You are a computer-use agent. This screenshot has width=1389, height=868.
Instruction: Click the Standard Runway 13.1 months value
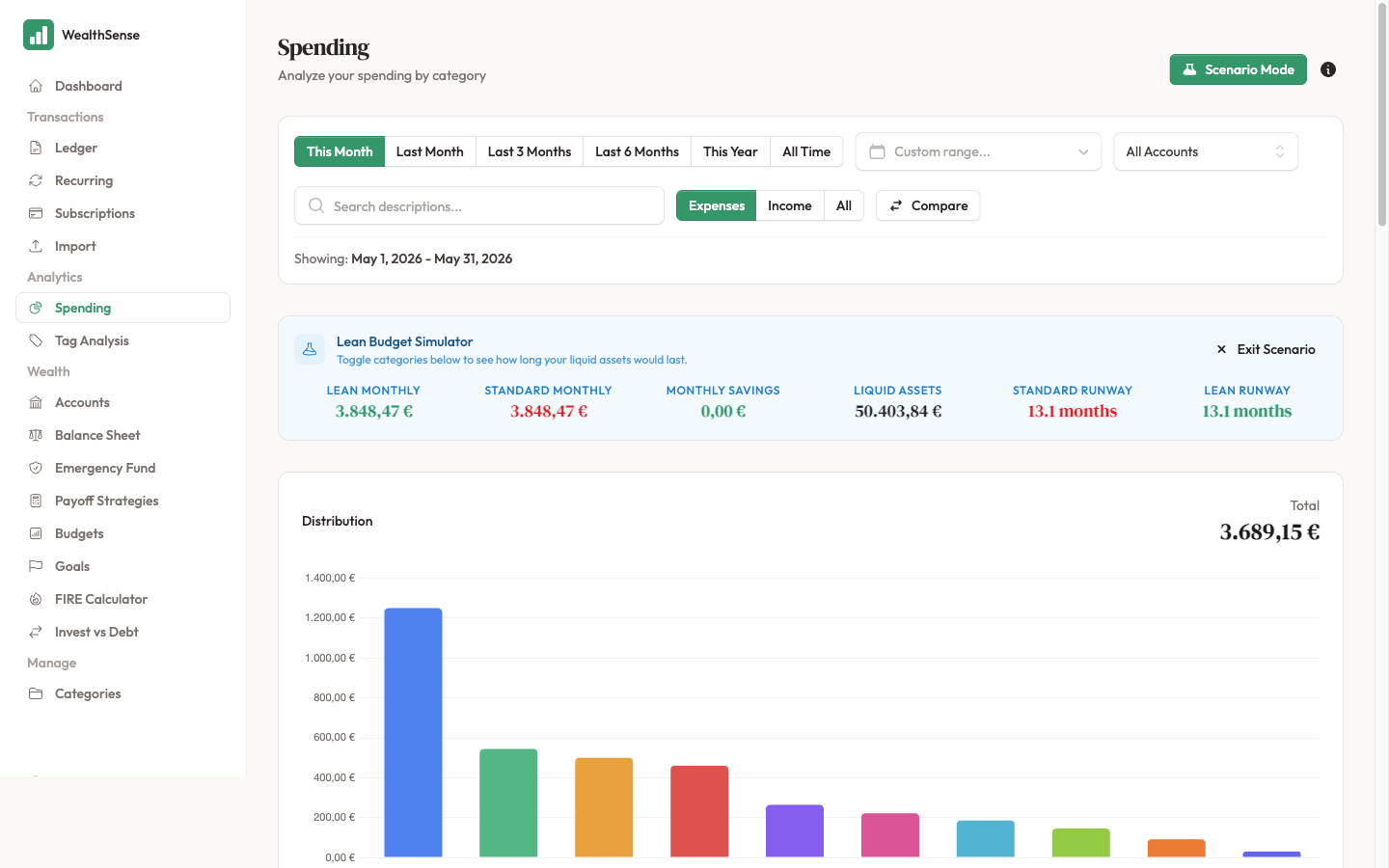coord(1072,412)
